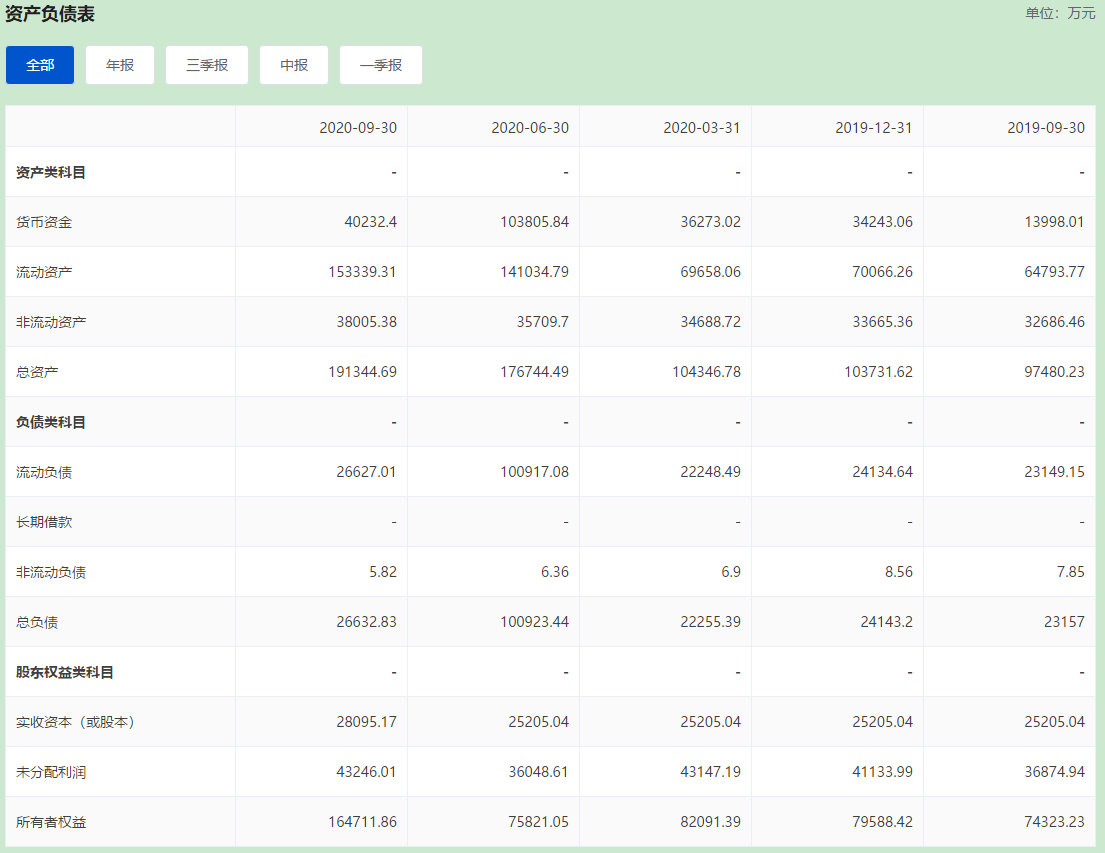The image size is (1105, 853).
Task: Click the 总资产 row label
Action: tap(37, 372)
